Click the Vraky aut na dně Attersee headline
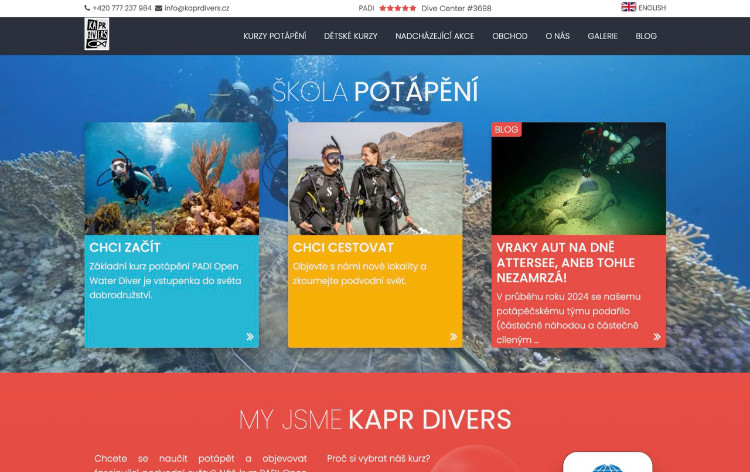Image resolution: width=750 pixels, height=472 pixels. point(564,261)
